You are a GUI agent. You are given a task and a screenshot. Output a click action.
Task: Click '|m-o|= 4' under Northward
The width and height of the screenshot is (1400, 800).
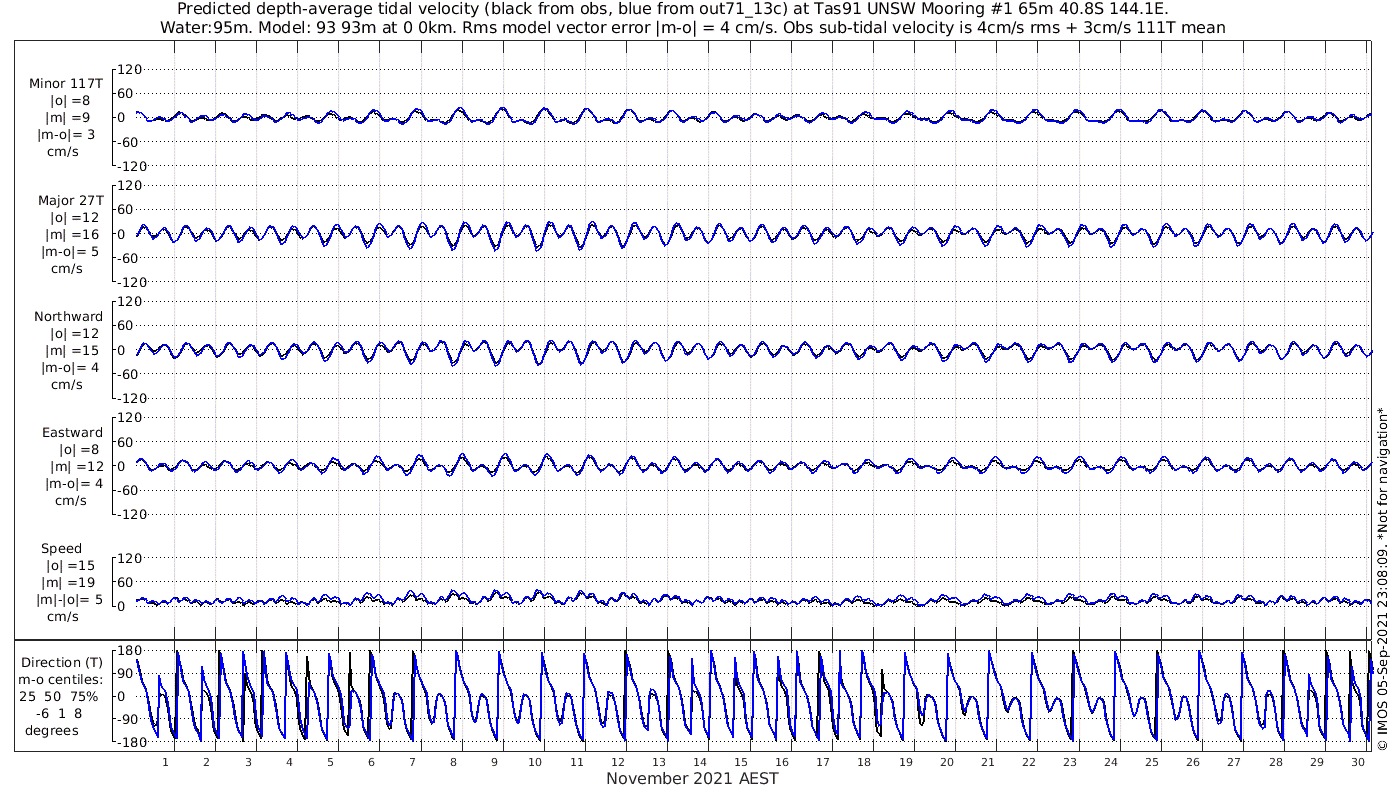(x=71, y=367)
